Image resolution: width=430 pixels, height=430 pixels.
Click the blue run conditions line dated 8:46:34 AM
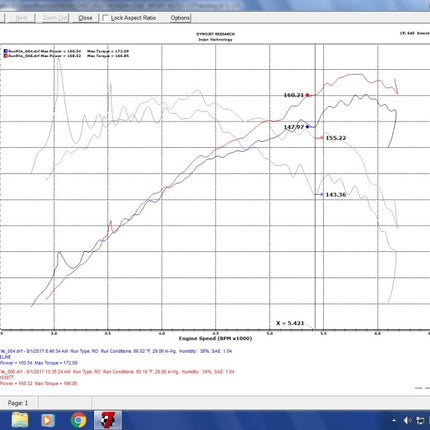click(116, 351)
